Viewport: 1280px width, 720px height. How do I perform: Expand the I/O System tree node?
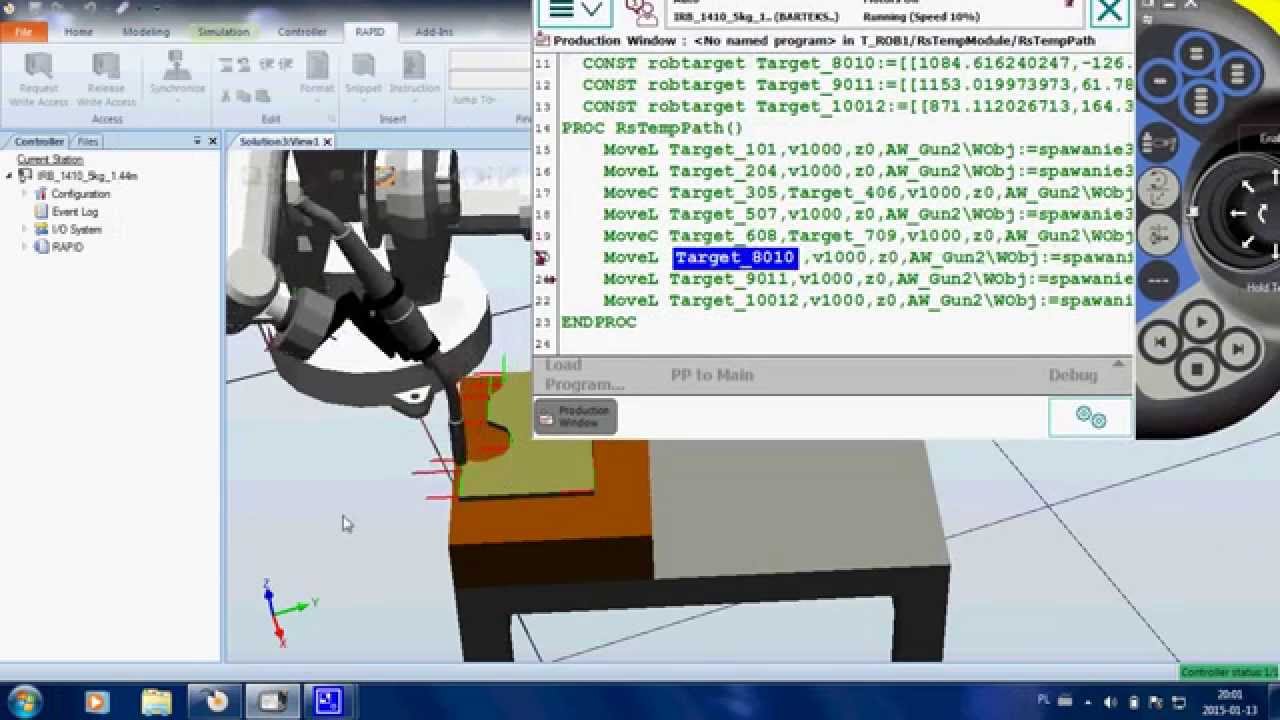tap(26, 229)
